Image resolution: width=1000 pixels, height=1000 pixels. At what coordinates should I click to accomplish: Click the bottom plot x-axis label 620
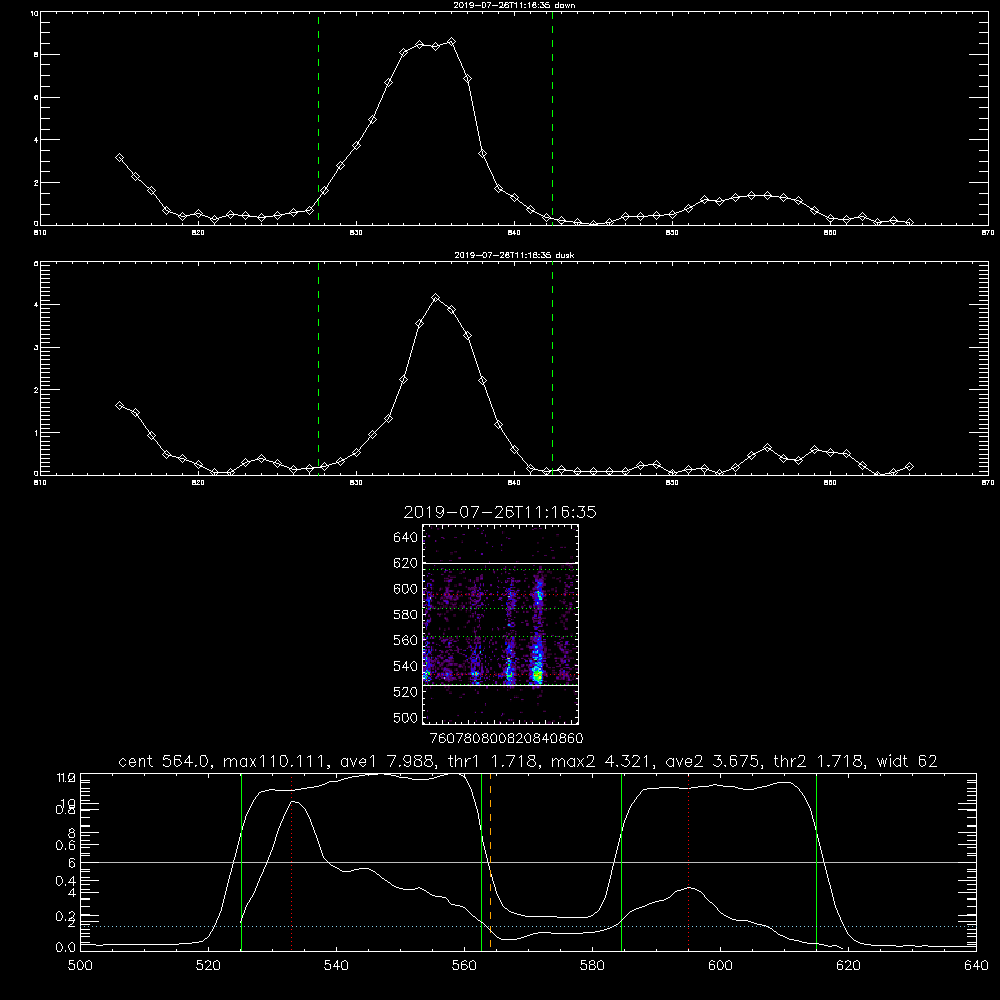pos(848,966)
